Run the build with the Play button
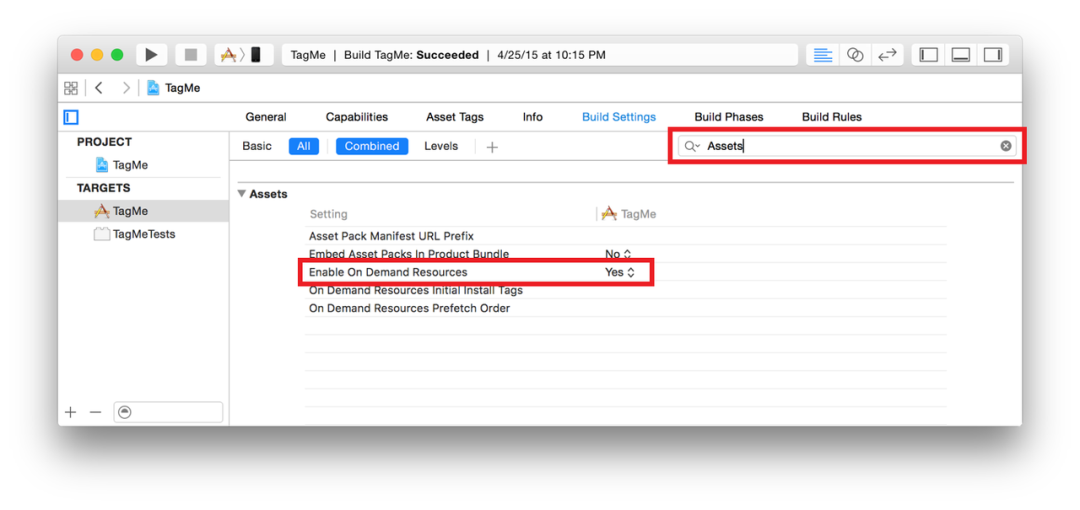The image size is (1080, 510). pos(152,55)
